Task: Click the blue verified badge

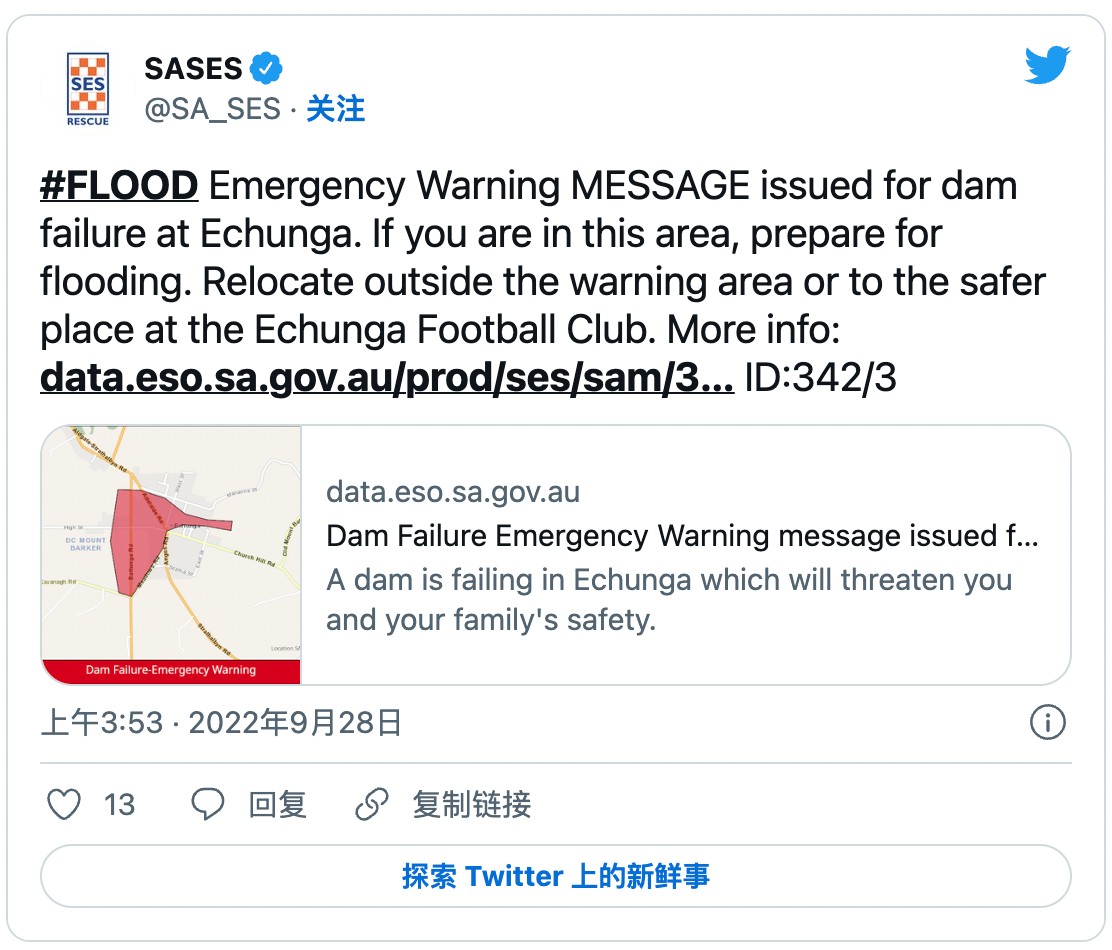Action: 267,69
